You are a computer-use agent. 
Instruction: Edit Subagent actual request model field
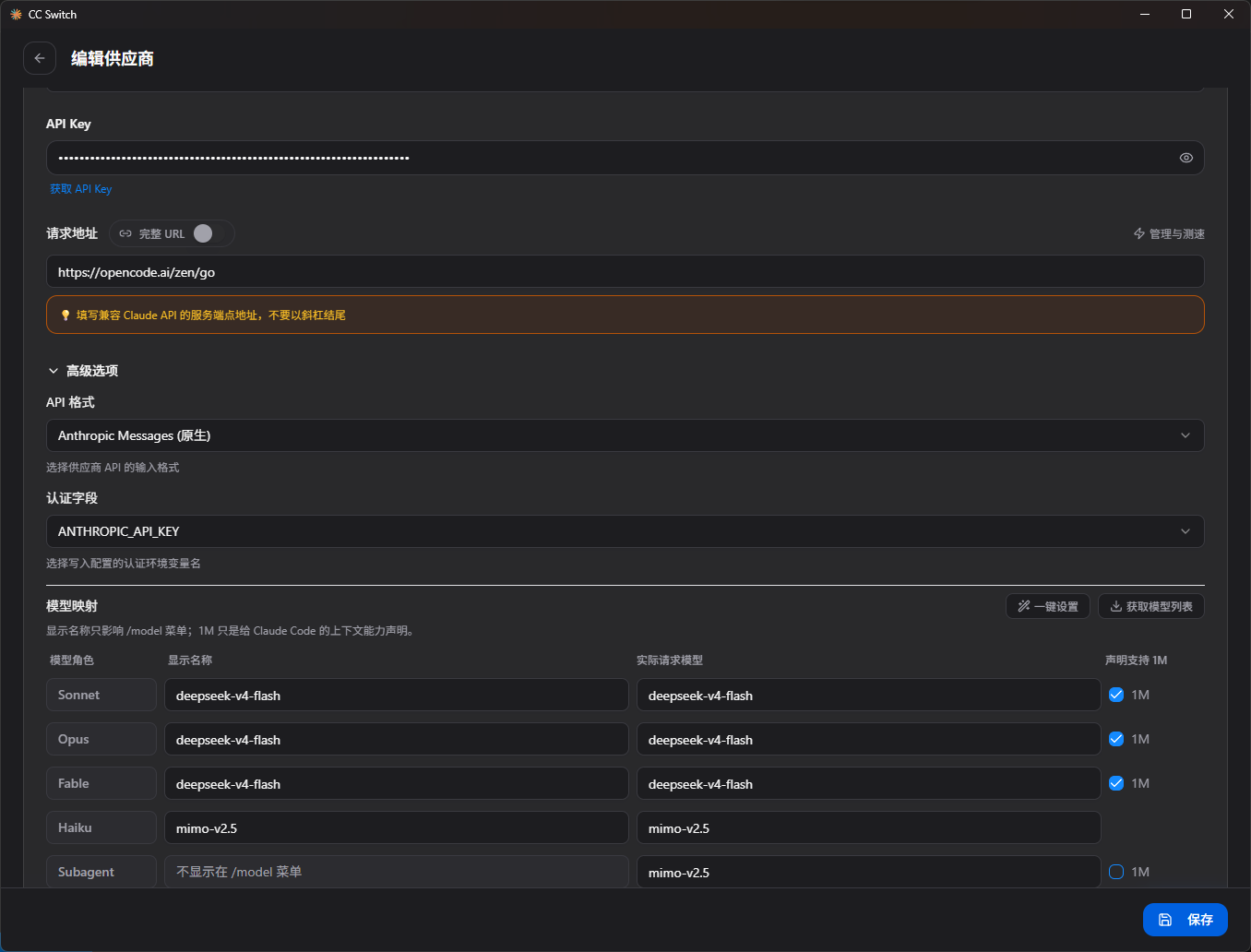(868, 872)
